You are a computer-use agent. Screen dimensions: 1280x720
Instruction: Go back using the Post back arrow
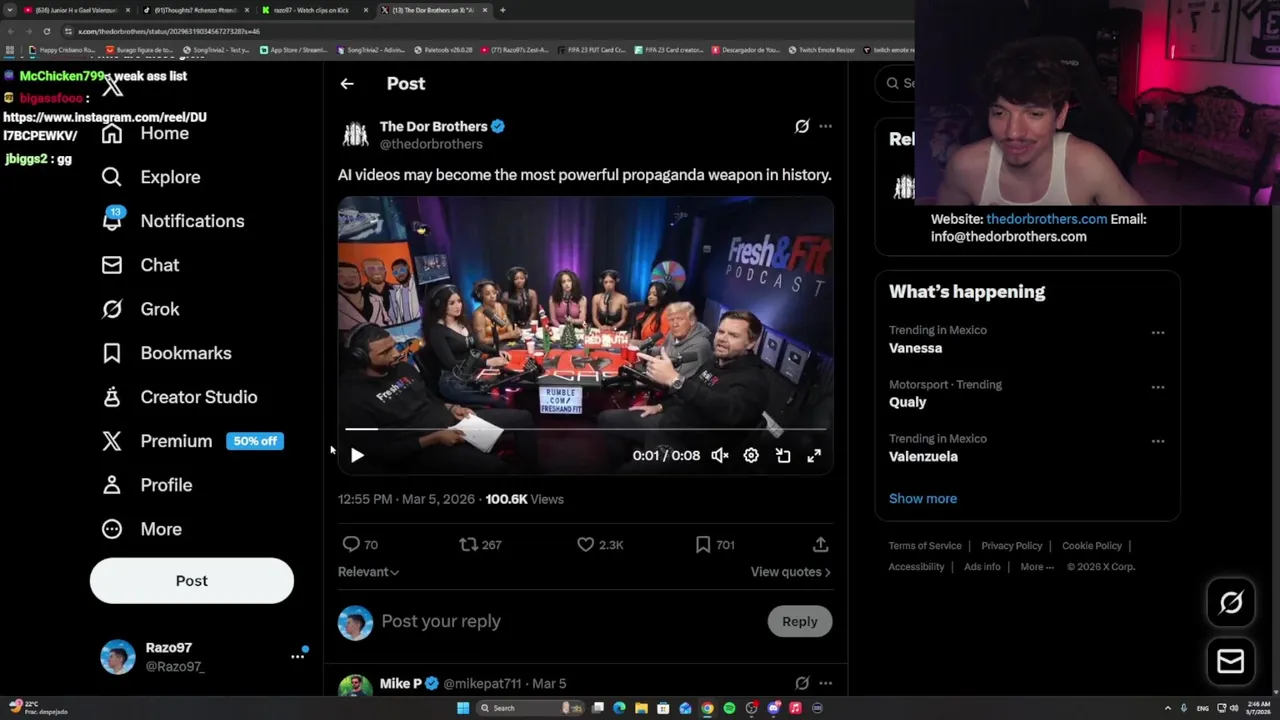click(x=347, y=84)
